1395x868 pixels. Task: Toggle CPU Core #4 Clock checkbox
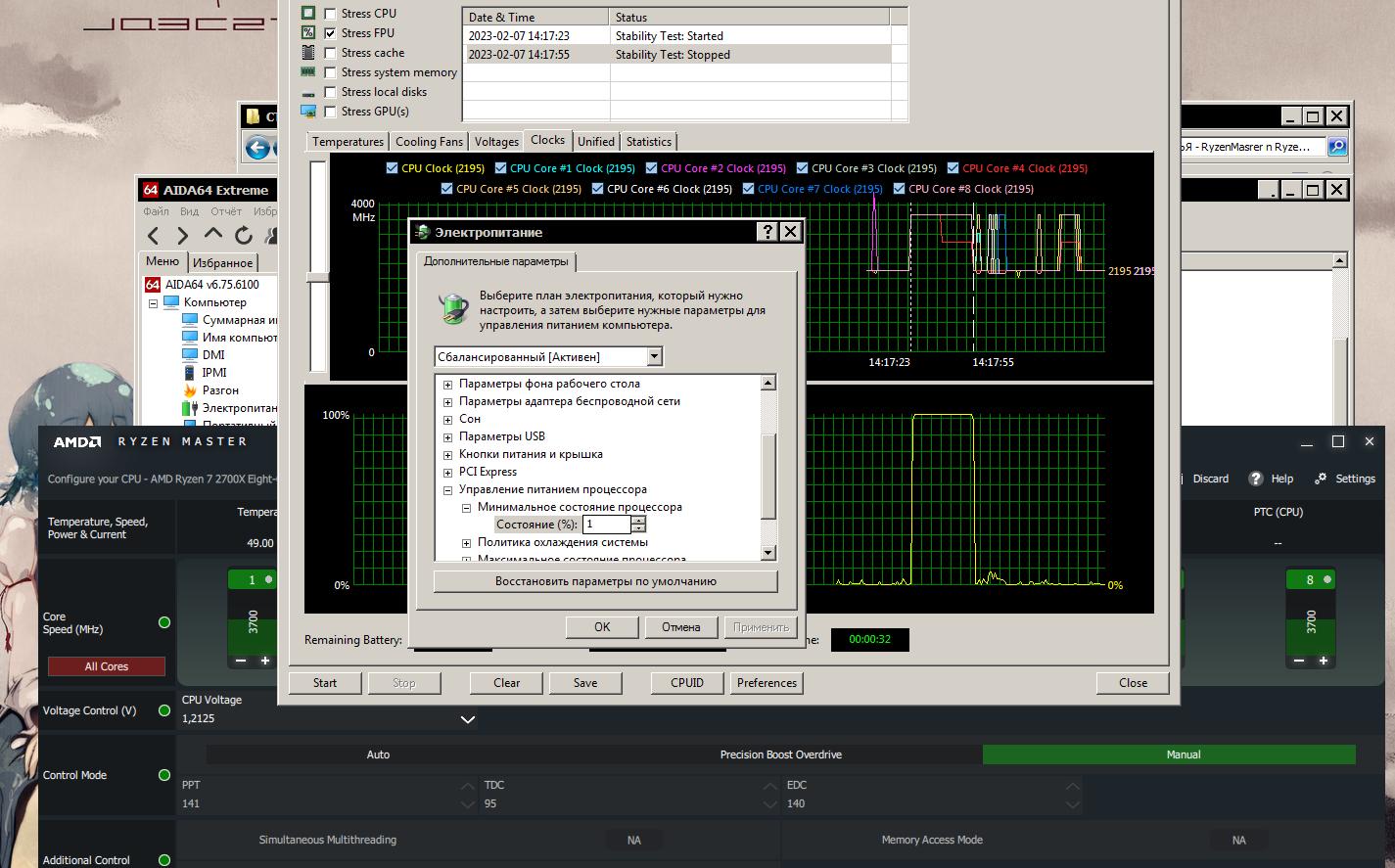[953, 168]
